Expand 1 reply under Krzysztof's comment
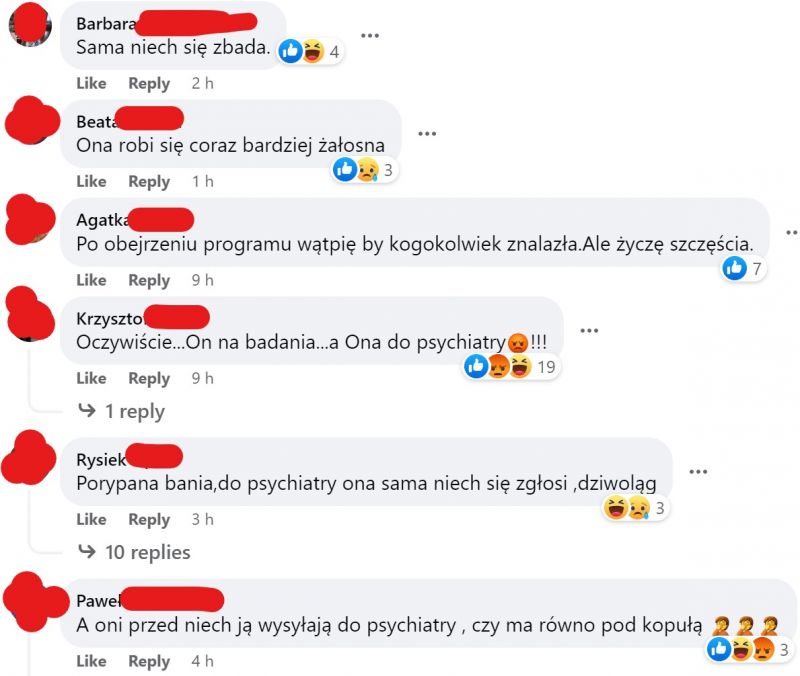800x676 pixels. coord(121,411)
